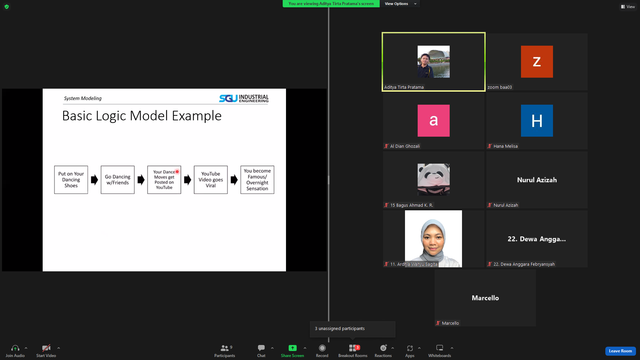Select the zoom baa03 participant tile
This screenshot has width=640, height=360.
pos(537,62)
